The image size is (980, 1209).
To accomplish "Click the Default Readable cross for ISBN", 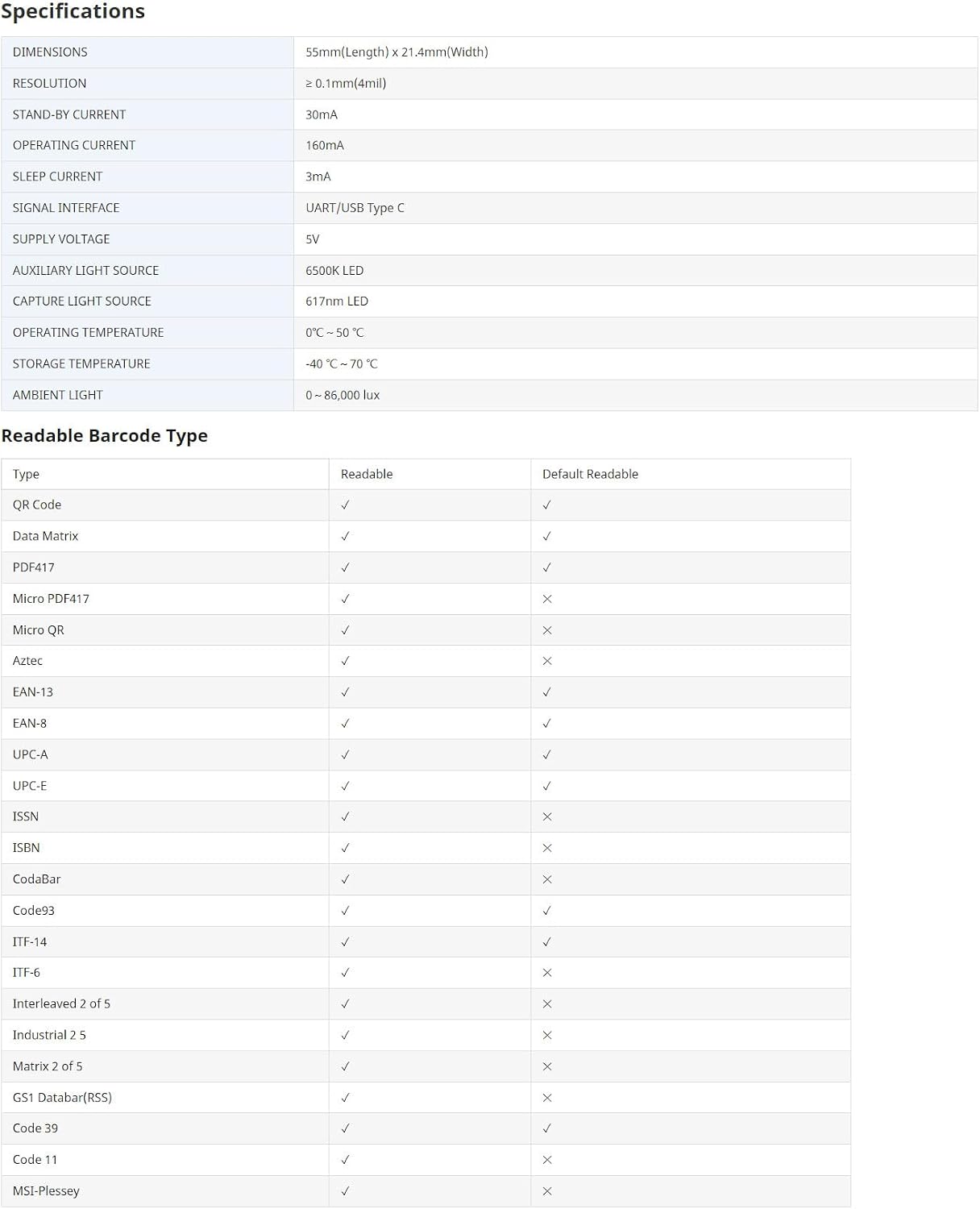I will [x=547, y=848].
